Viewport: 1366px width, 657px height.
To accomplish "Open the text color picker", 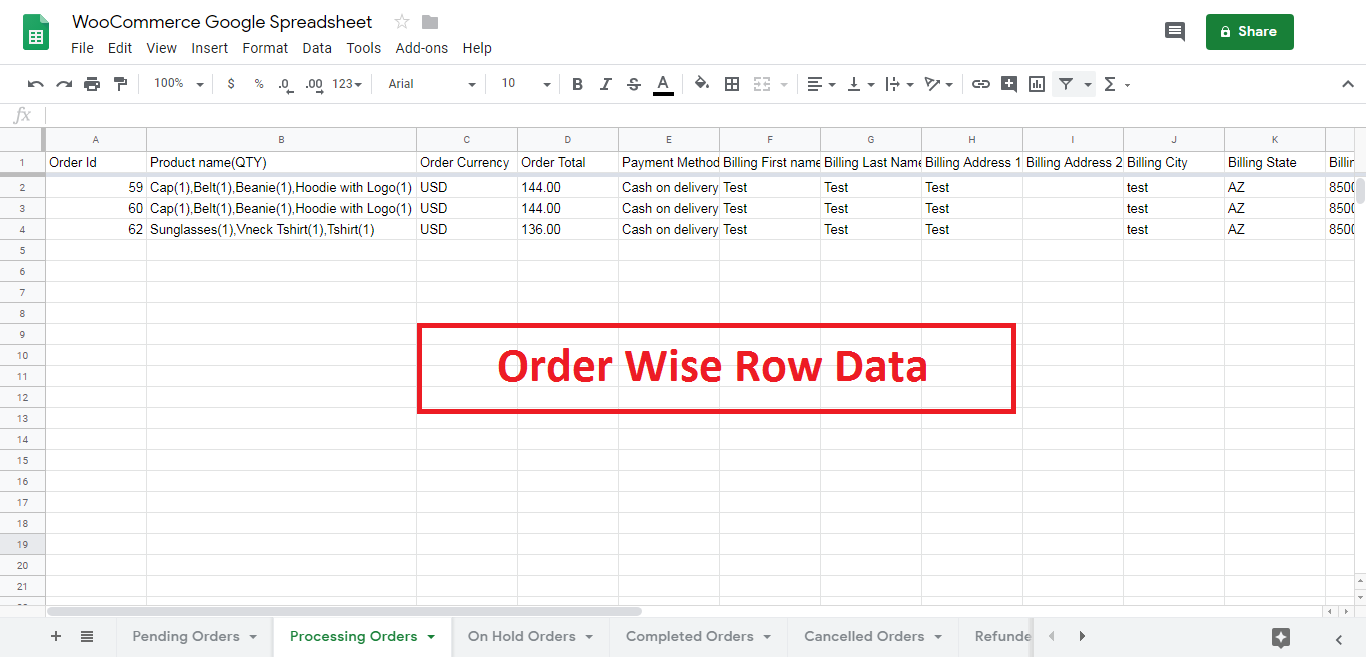I will [x=662, y=85].
